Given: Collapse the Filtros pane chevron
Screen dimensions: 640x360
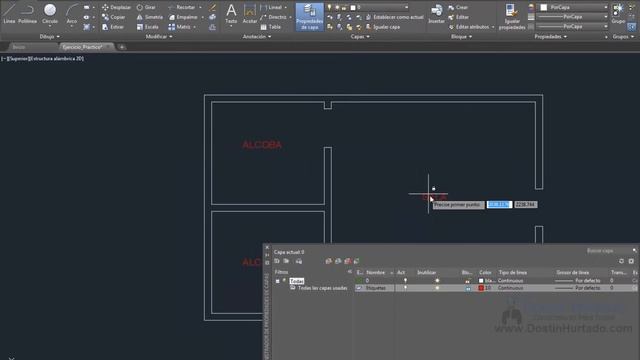Looking at the screenshot, I should 350,272.
